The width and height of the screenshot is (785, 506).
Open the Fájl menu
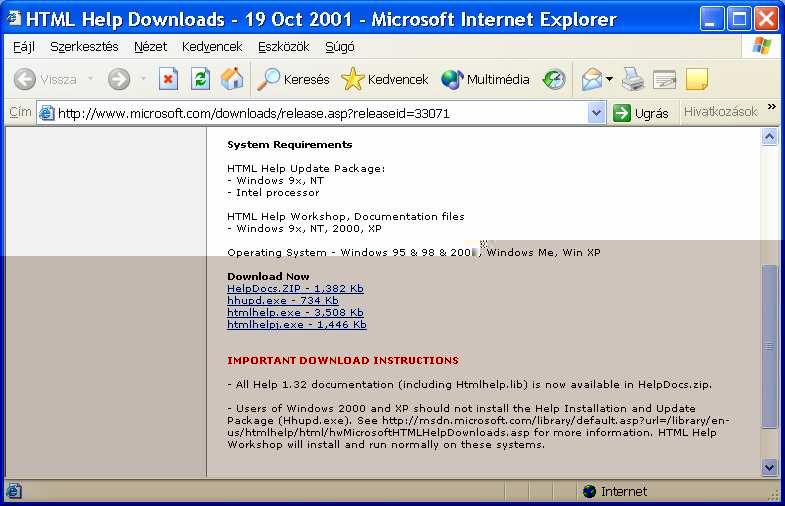coord(24,47)
